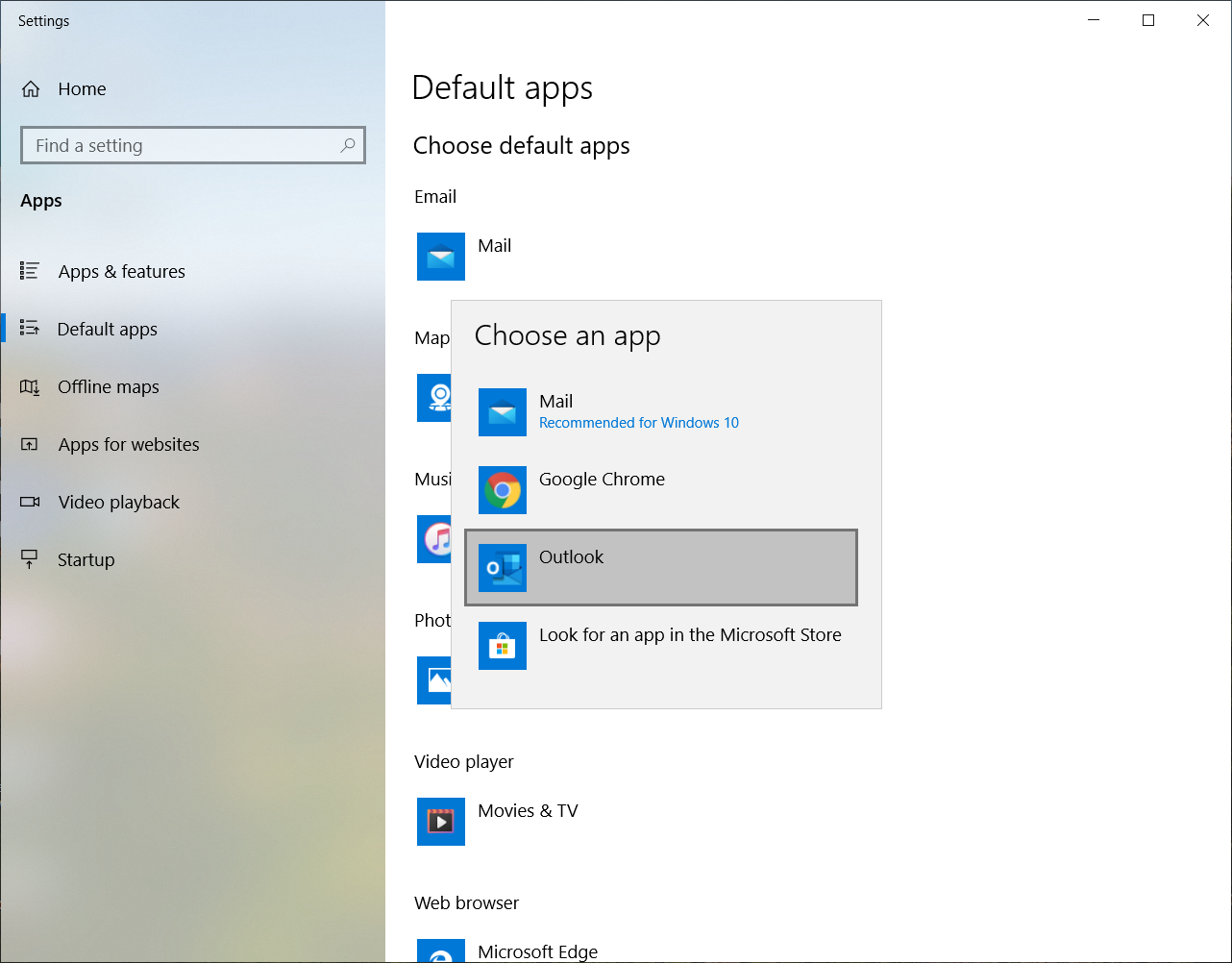Click the Mail icon under Email heading
The width and height of the screenshot is (1232, 963).
[x=441, y=257]
